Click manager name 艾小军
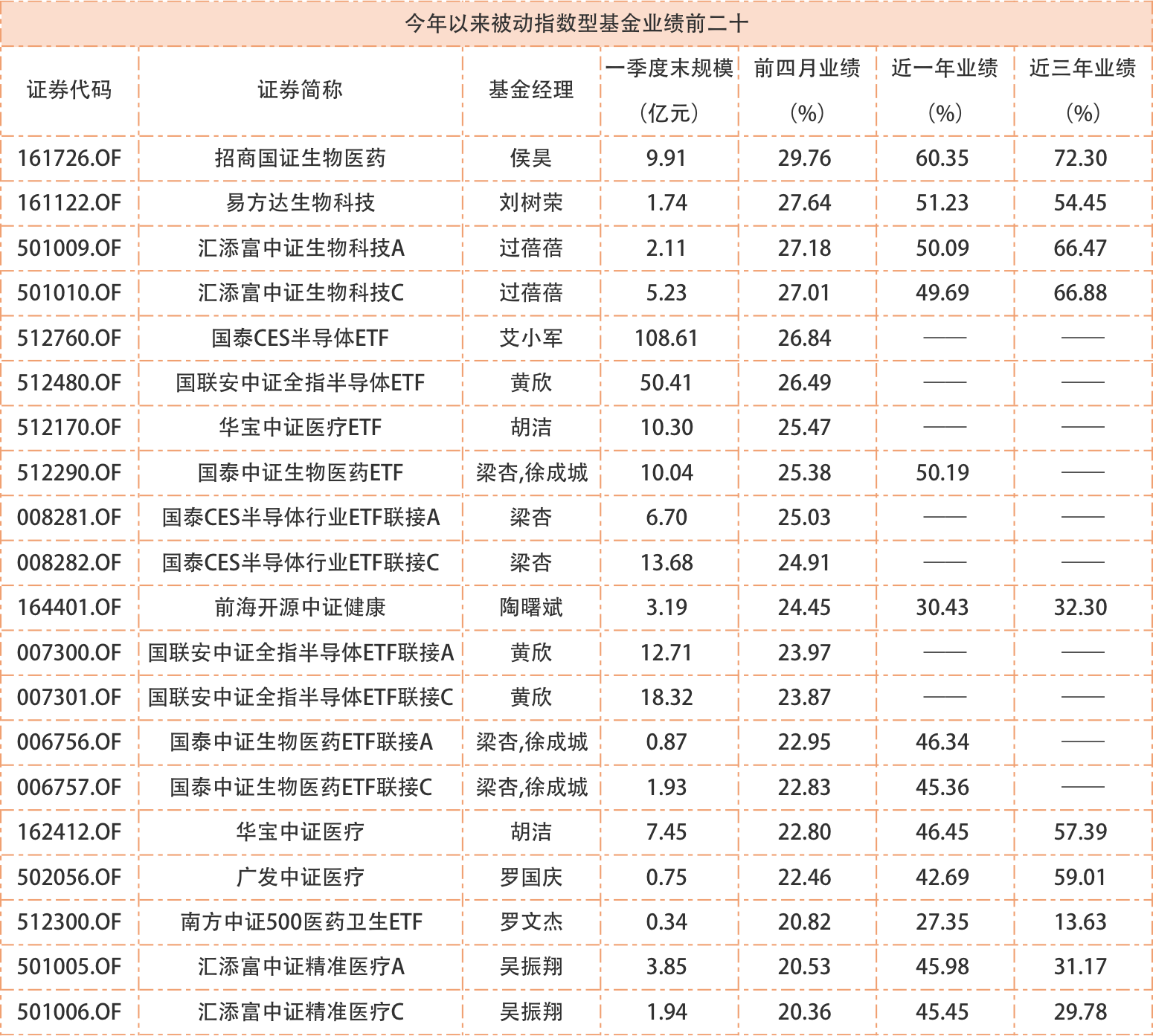 click(x=531, y=338)
